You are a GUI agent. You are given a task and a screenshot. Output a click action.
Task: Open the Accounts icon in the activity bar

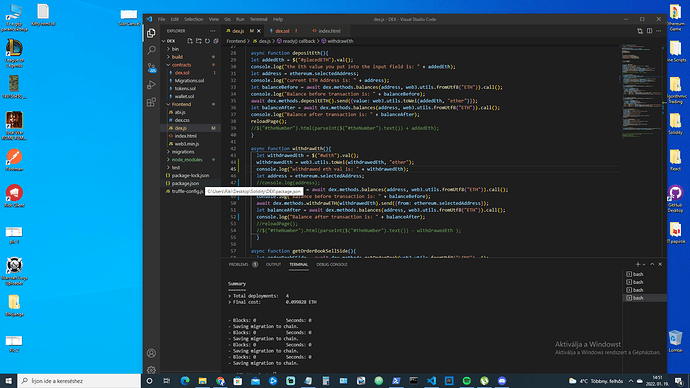pos(151,353)
